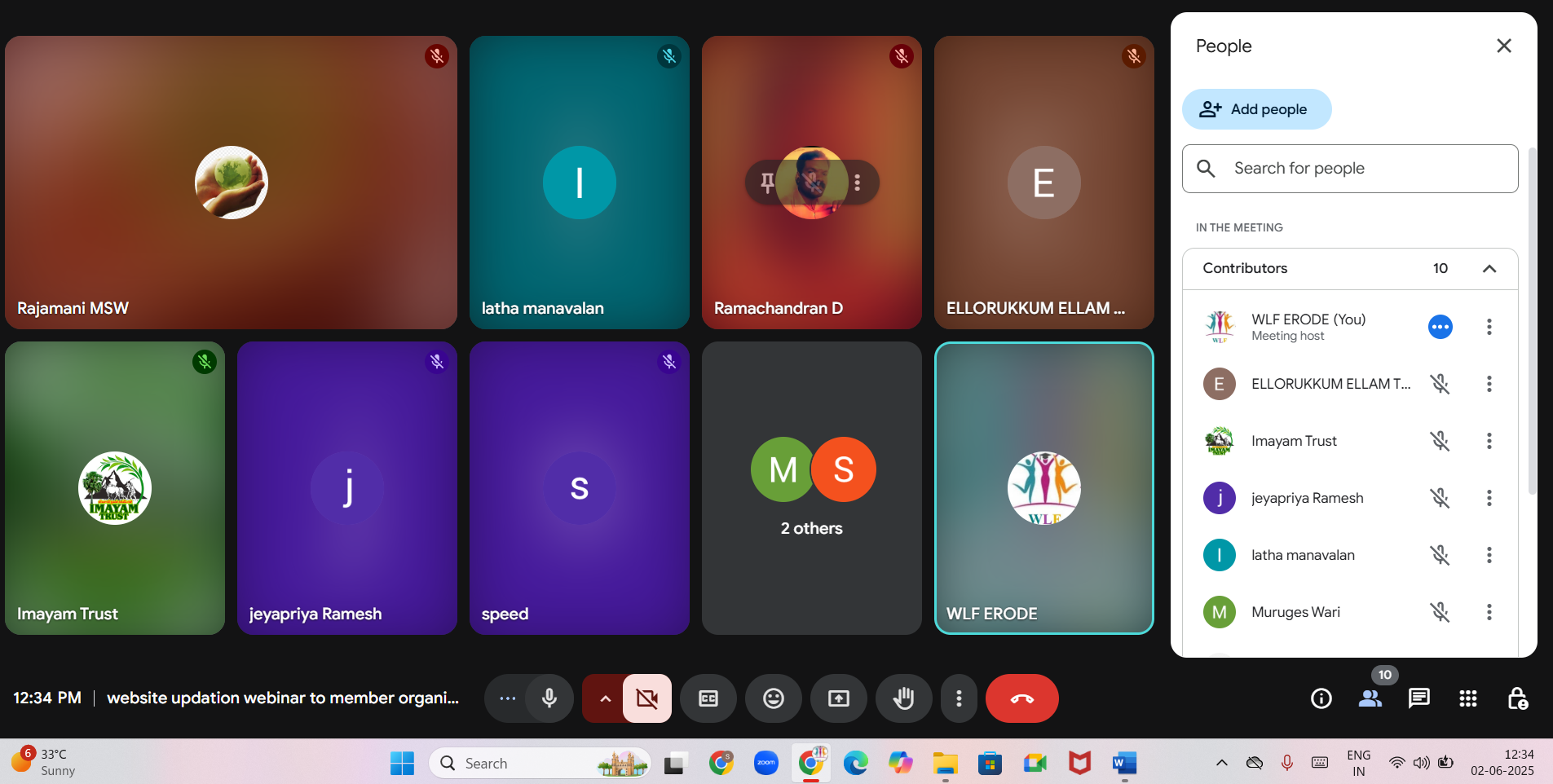
Task: Turn on the camera
Action: point(647,698)
